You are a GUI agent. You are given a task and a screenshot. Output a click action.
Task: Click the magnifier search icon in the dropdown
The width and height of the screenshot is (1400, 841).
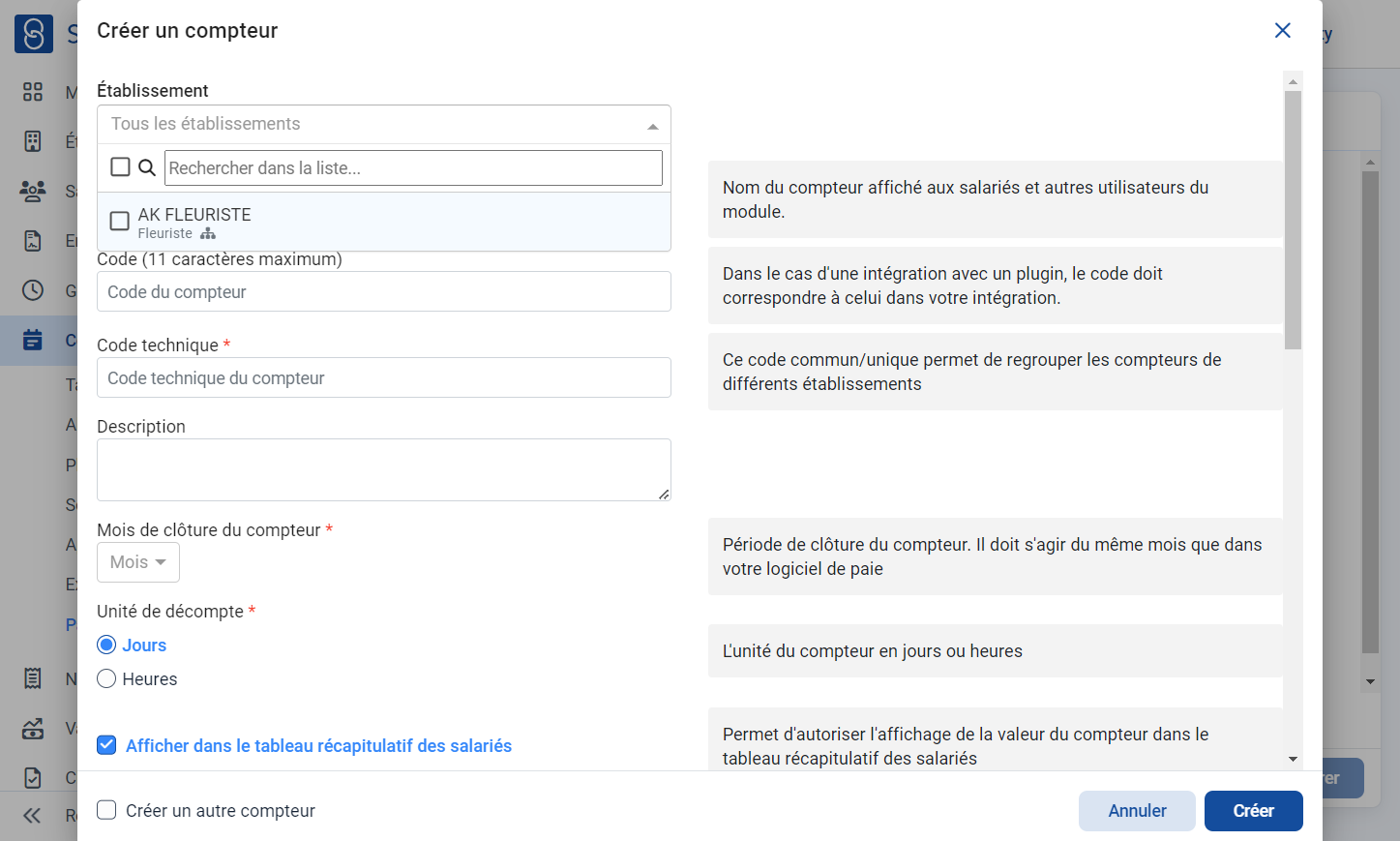coord(147,167)
